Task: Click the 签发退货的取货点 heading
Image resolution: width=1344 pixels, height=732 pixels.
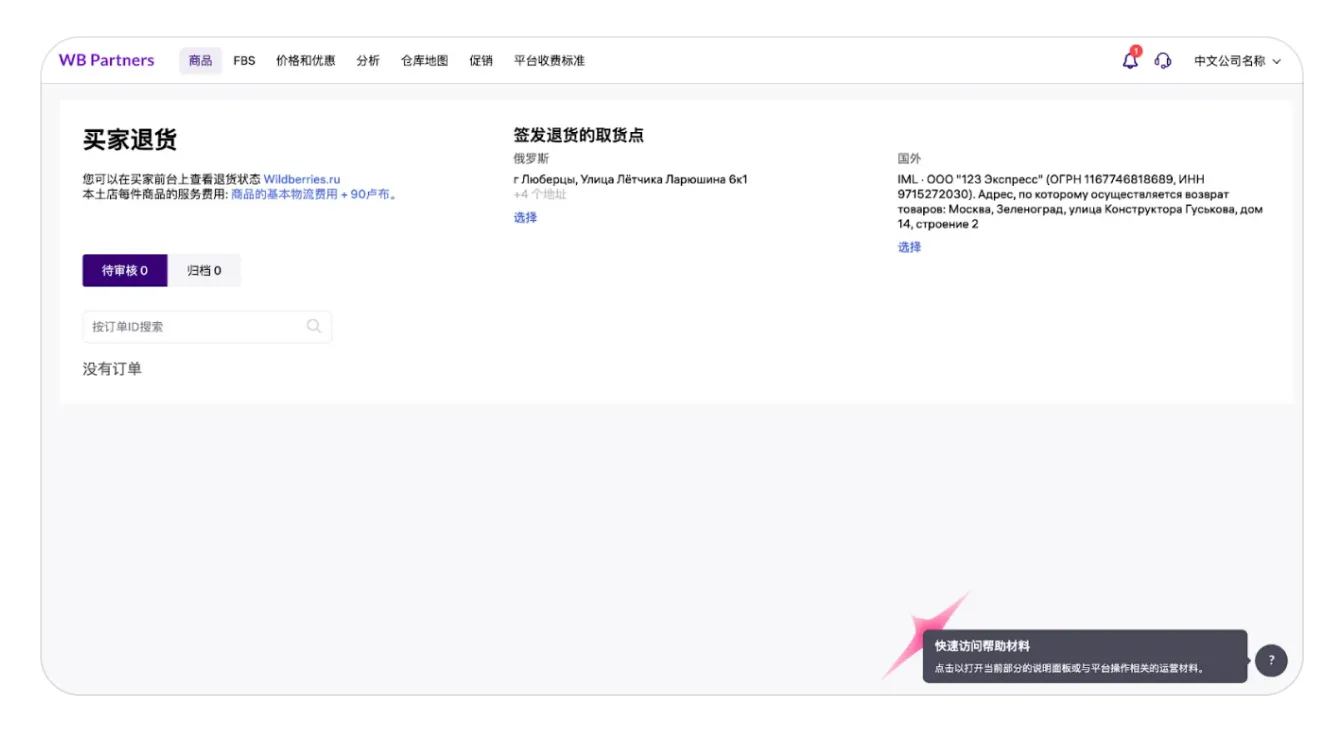Action: click(578, 135)
